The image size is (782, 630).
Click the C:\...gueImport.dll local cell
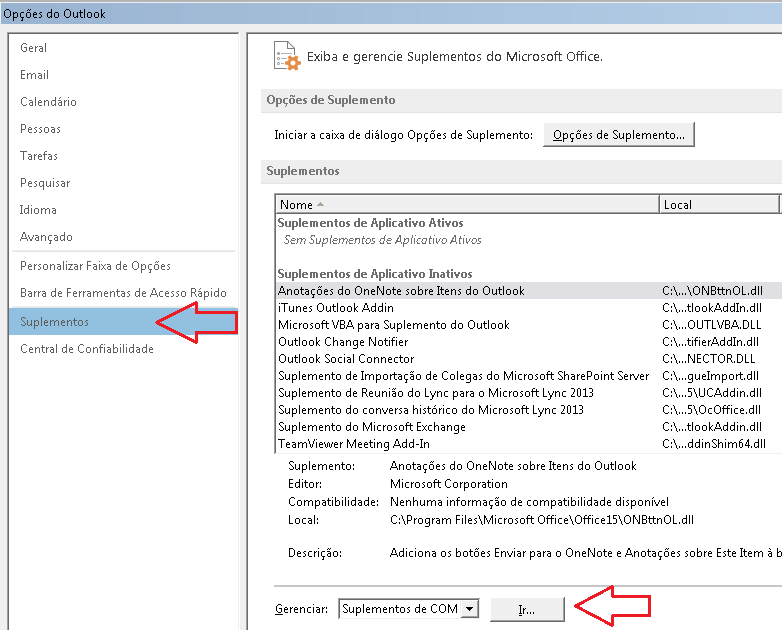[711, 376]
